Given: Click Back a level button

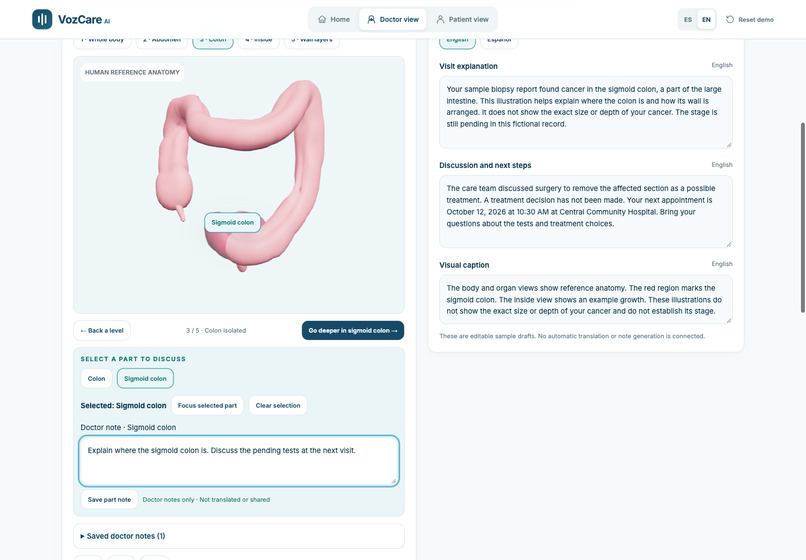Looking at the screenshot, I should click(x=102, y=331).
